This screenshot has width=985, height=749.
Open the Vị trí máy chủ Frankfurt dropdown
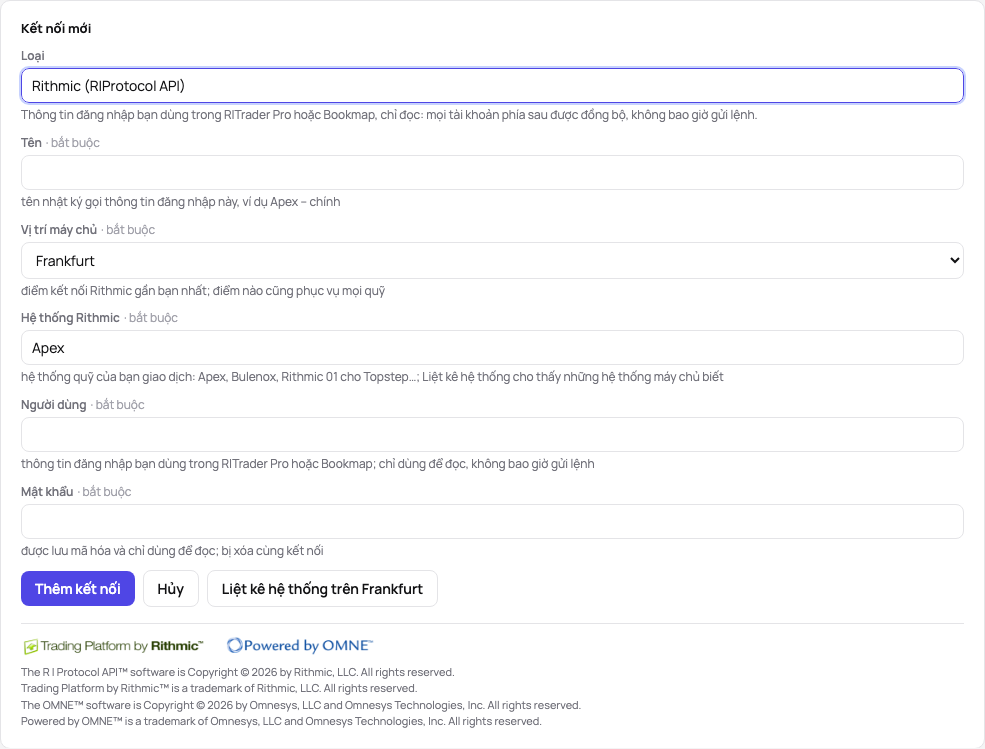[x=492, y=260]
